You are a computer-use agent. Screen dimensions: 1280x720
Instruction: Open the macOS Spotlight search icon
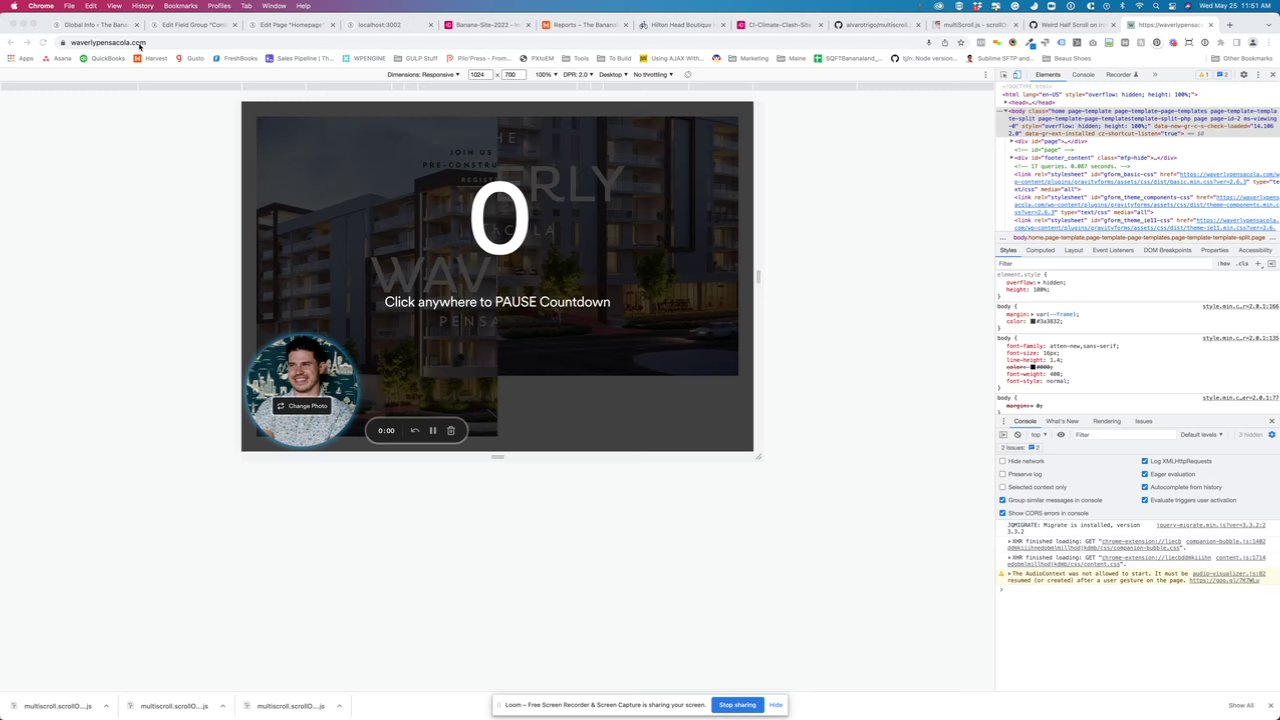[x=1155, y=6]
